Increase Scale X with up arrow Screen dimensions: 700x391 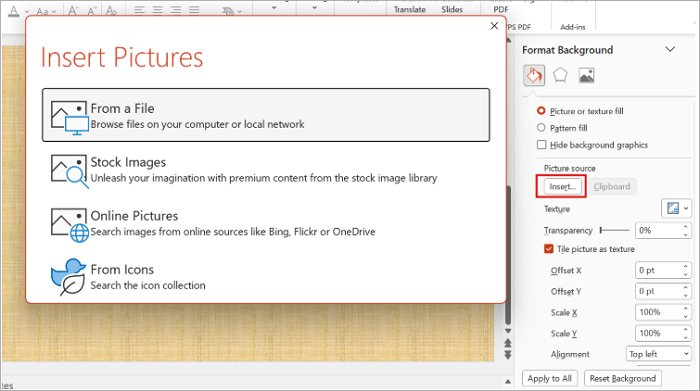pos(686,308)
